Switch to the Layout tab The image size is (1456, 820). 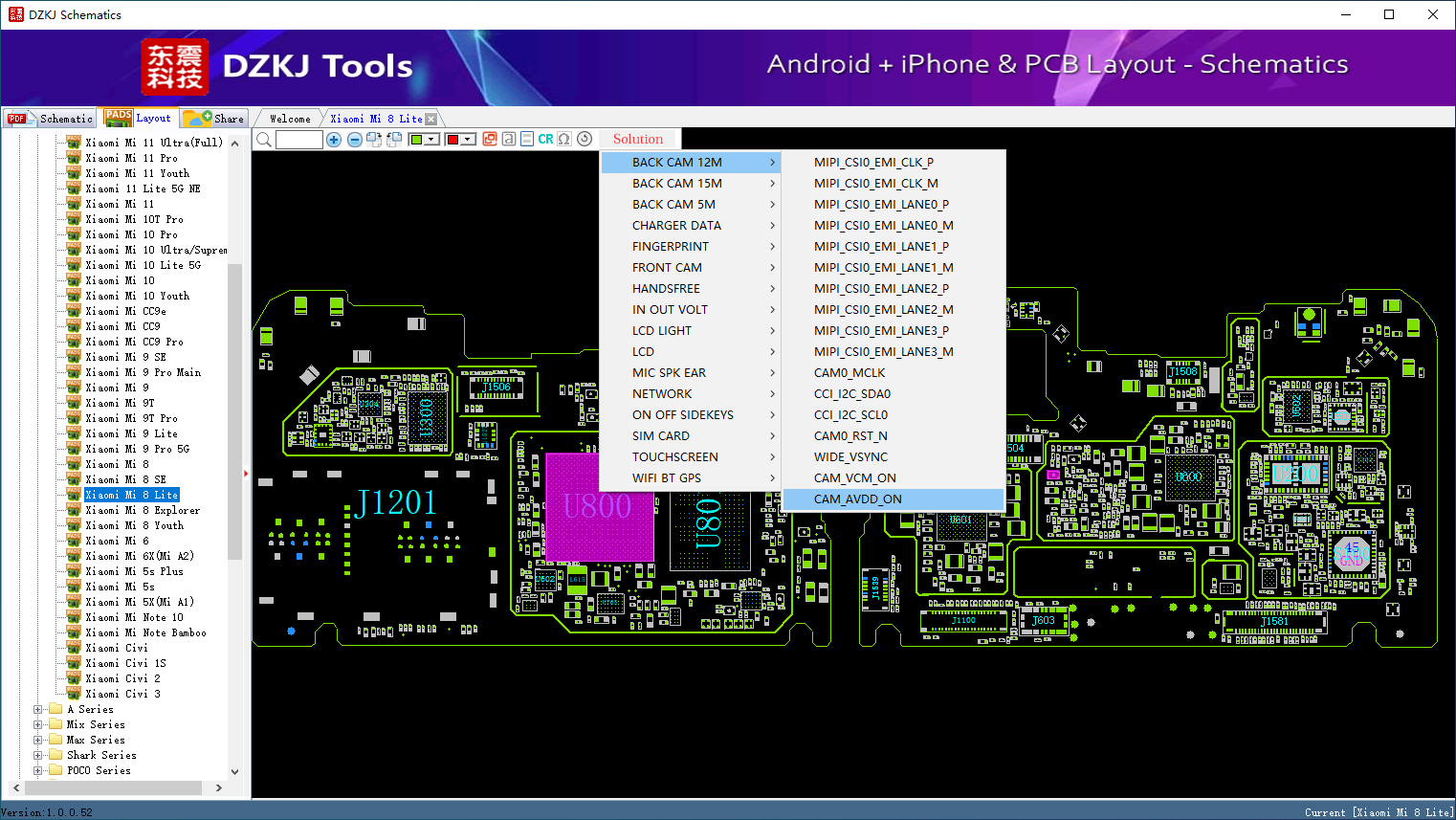point(138,118)
